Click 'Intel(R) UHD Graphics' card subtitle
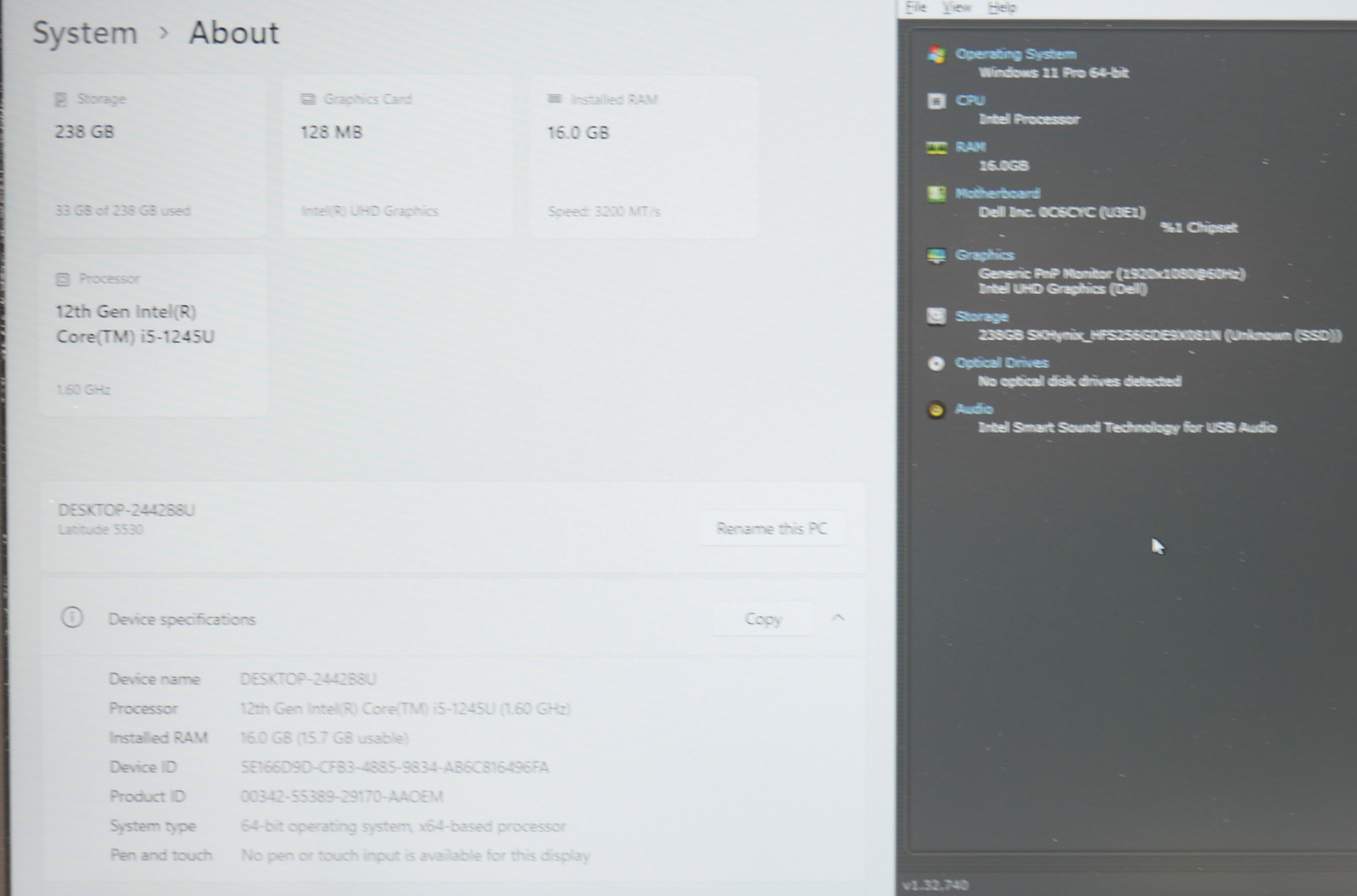The image size is (1357, 896). point(370,210)
